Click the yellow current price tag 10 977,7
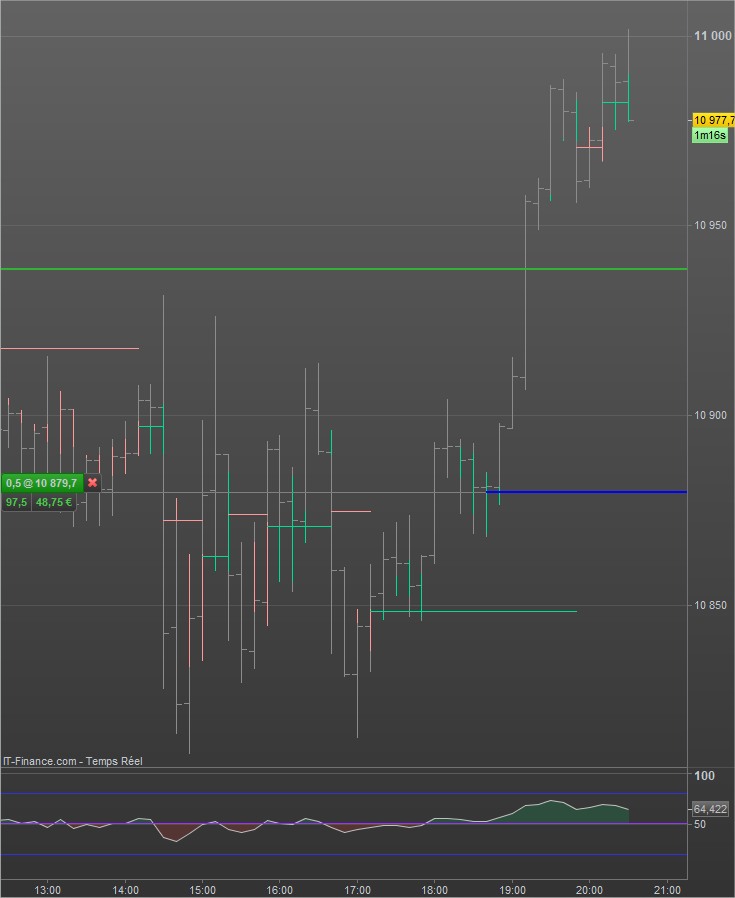735x898 pixels. (x=713, y=120)
